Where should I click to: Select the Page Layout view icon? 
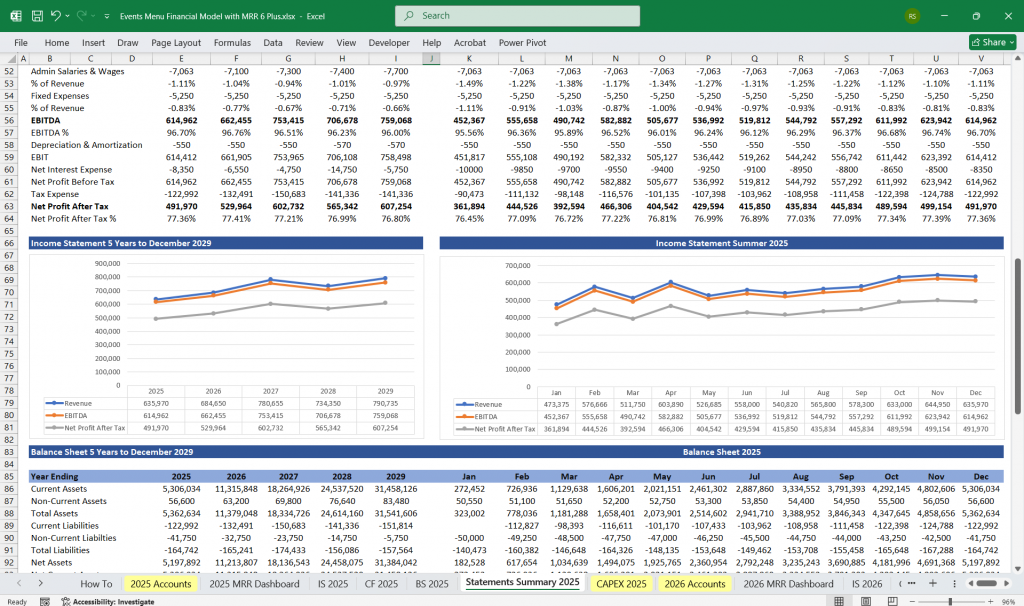click(865, 600)
